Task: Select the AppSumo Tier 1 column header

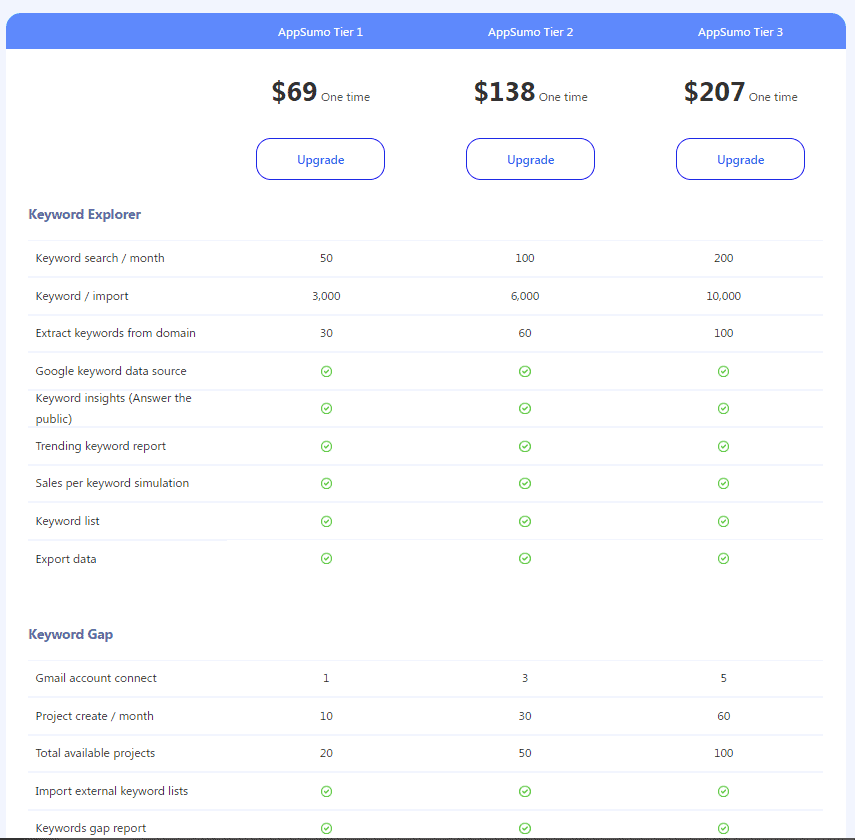Action: point(320,31)
